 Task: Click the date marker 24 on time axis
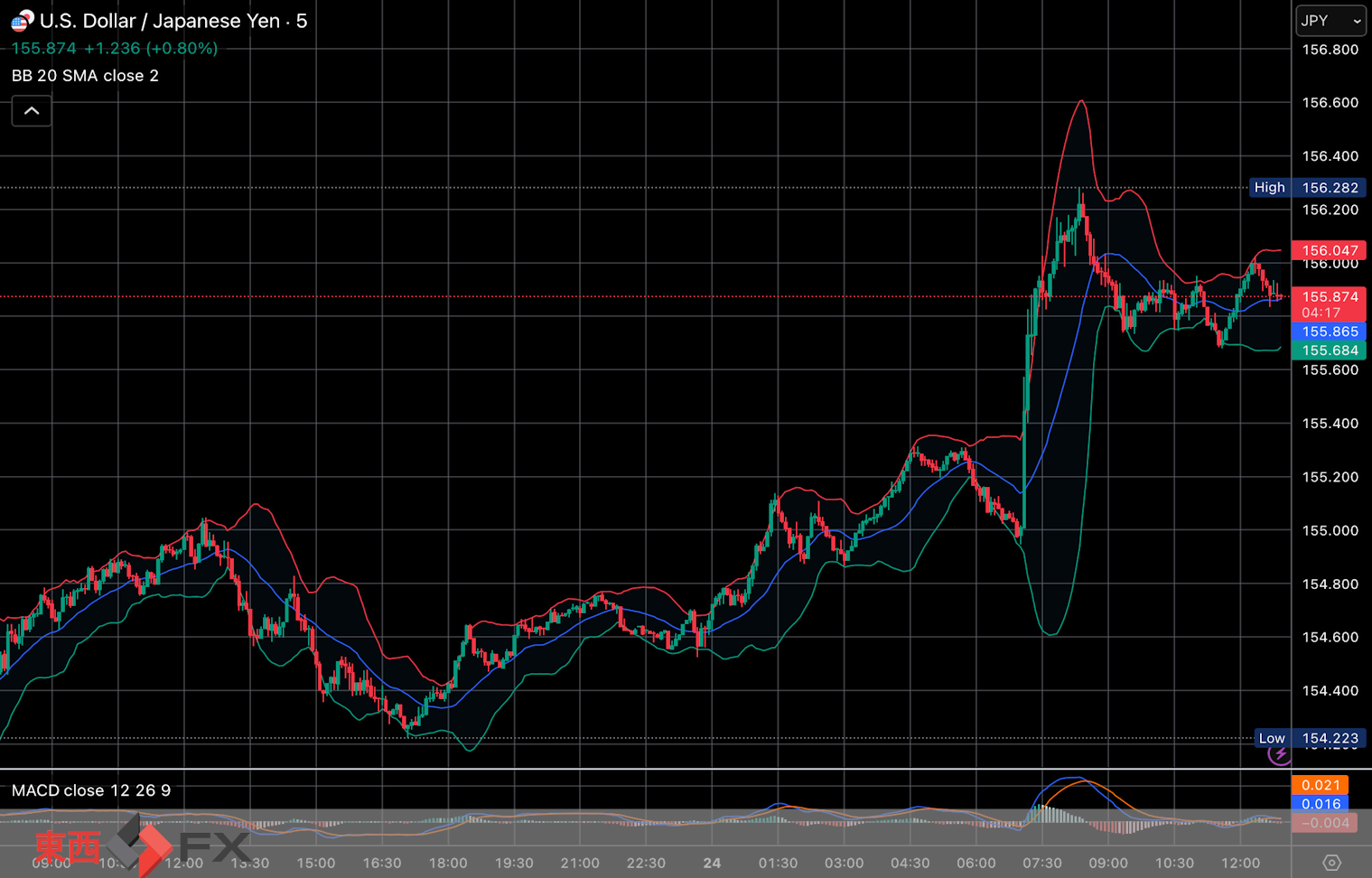712,863
